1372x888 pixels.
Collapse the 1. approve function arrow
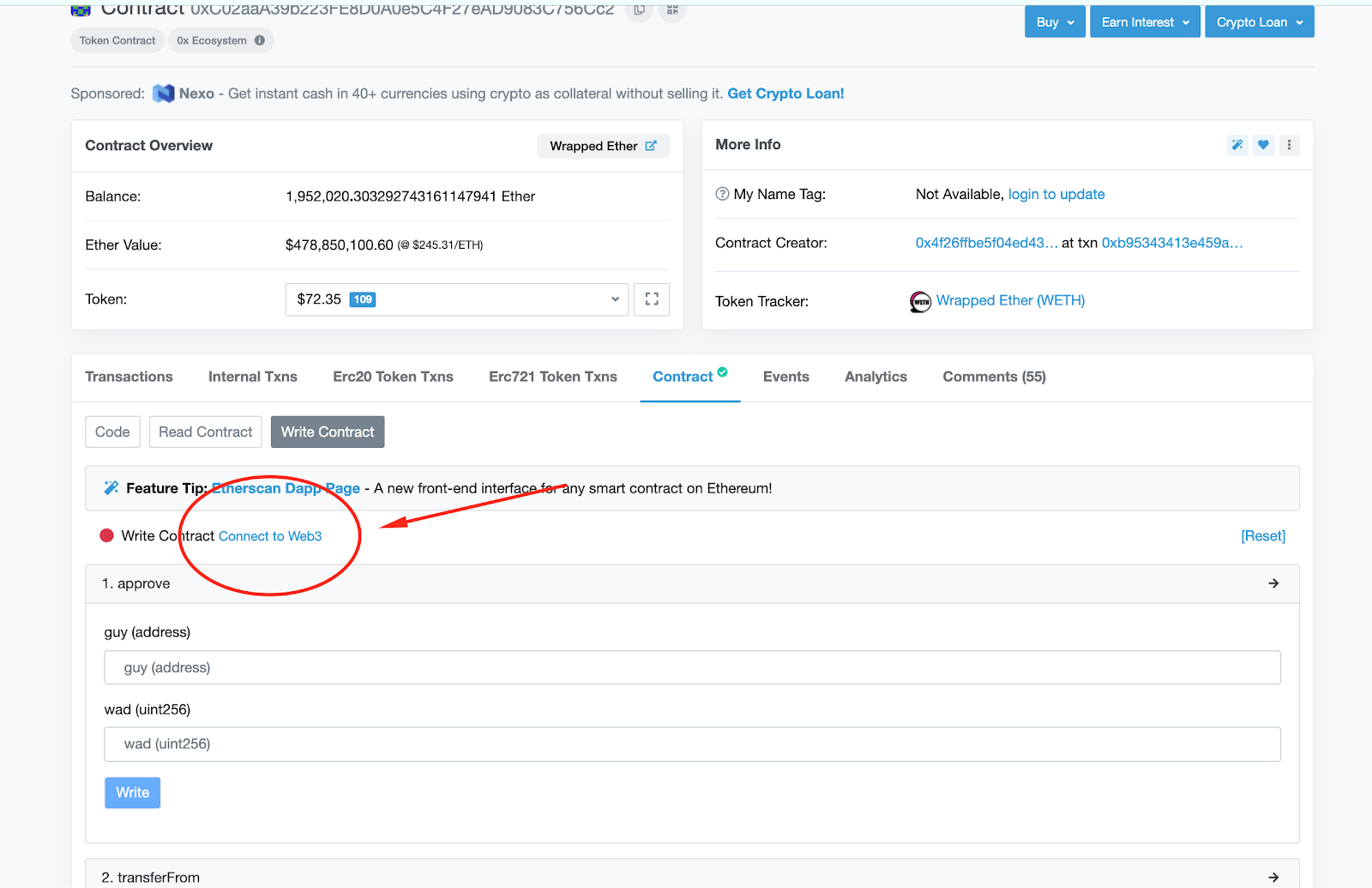pyautogui.click(x=1273, y=583)
